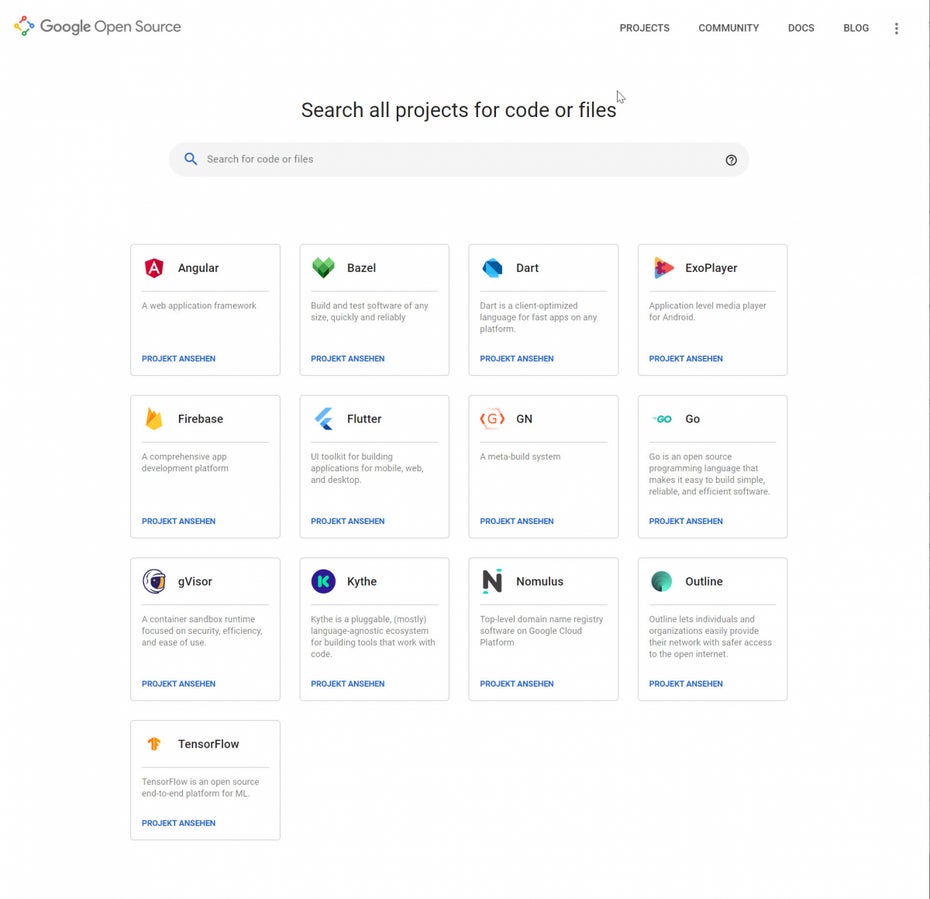View Dart project via Projekt ansehen
930x899 pixels.
click(517, 359)
